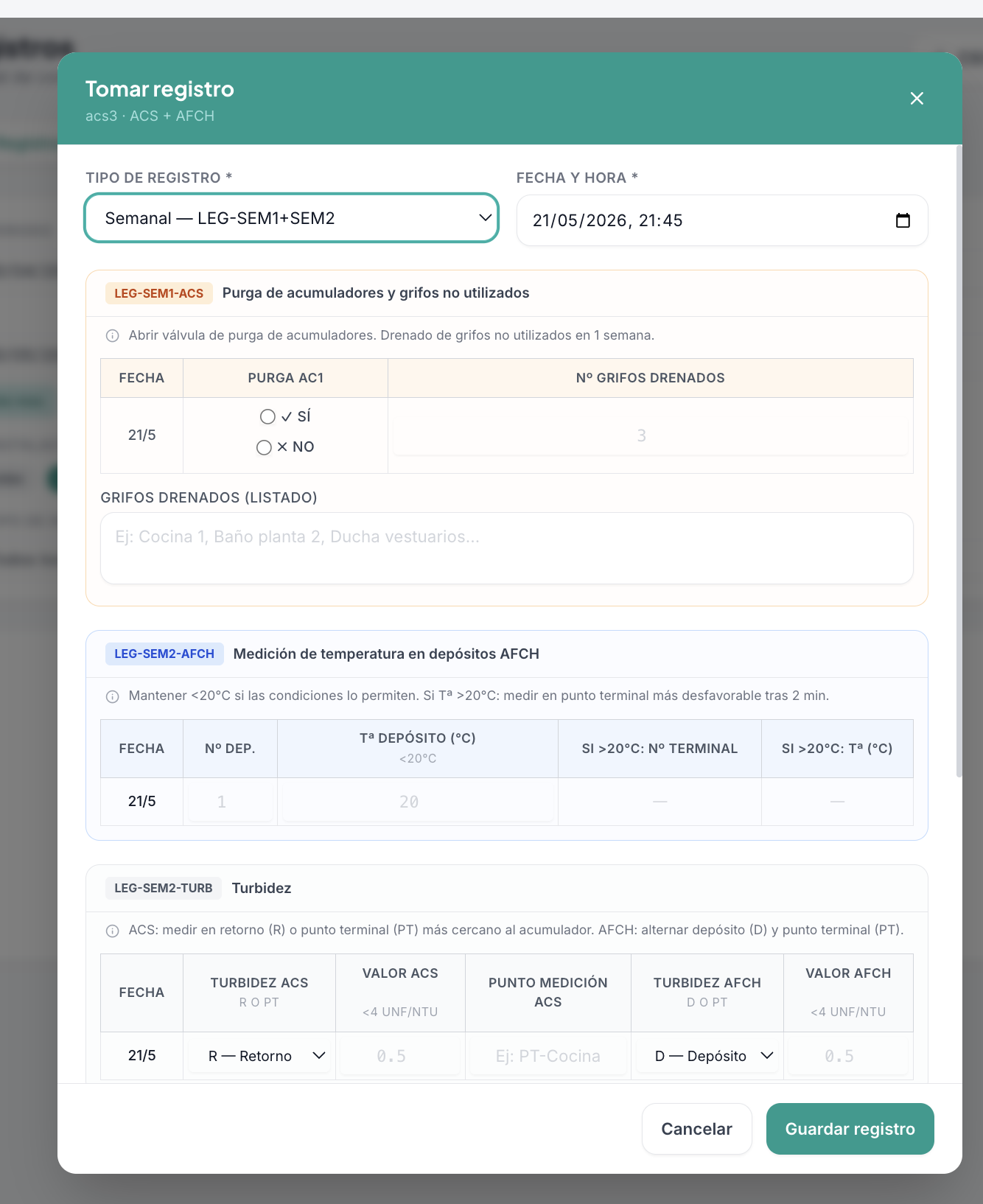Click the 'Tomar registro' dialog title

(x=160, y=89)
